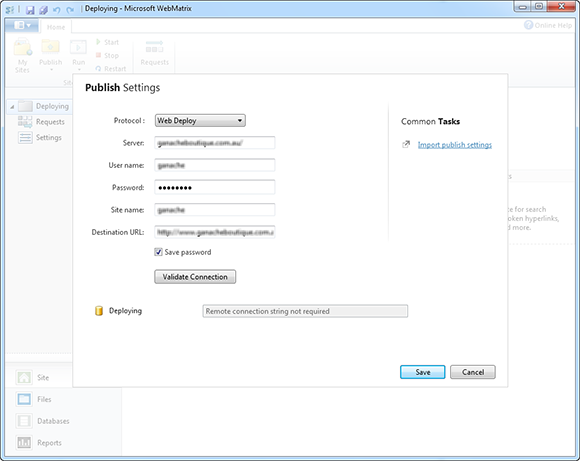The width and height of the screenshot is (580, 461).
Task: Click Stop in the ribbon
Action: point(107,55)
